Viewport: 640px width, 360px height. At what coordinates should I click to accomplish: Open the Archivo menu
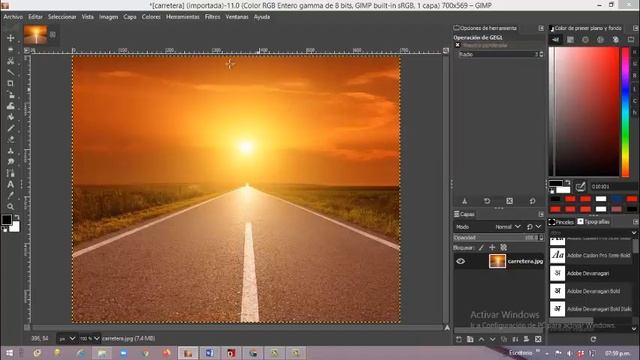(13, 17)
